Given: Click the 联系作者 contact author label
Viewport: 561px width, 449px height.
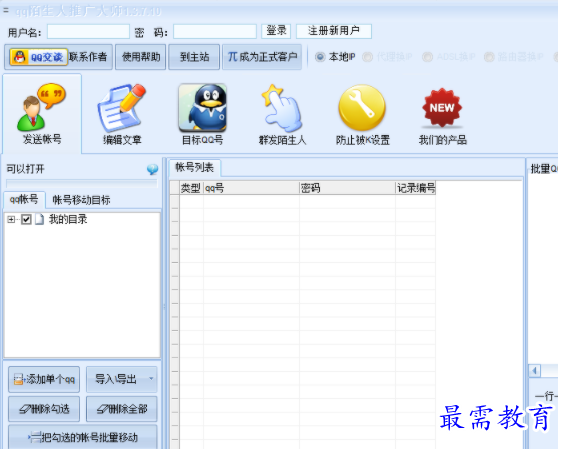Looking at the screenshot, I should [88, 57].
